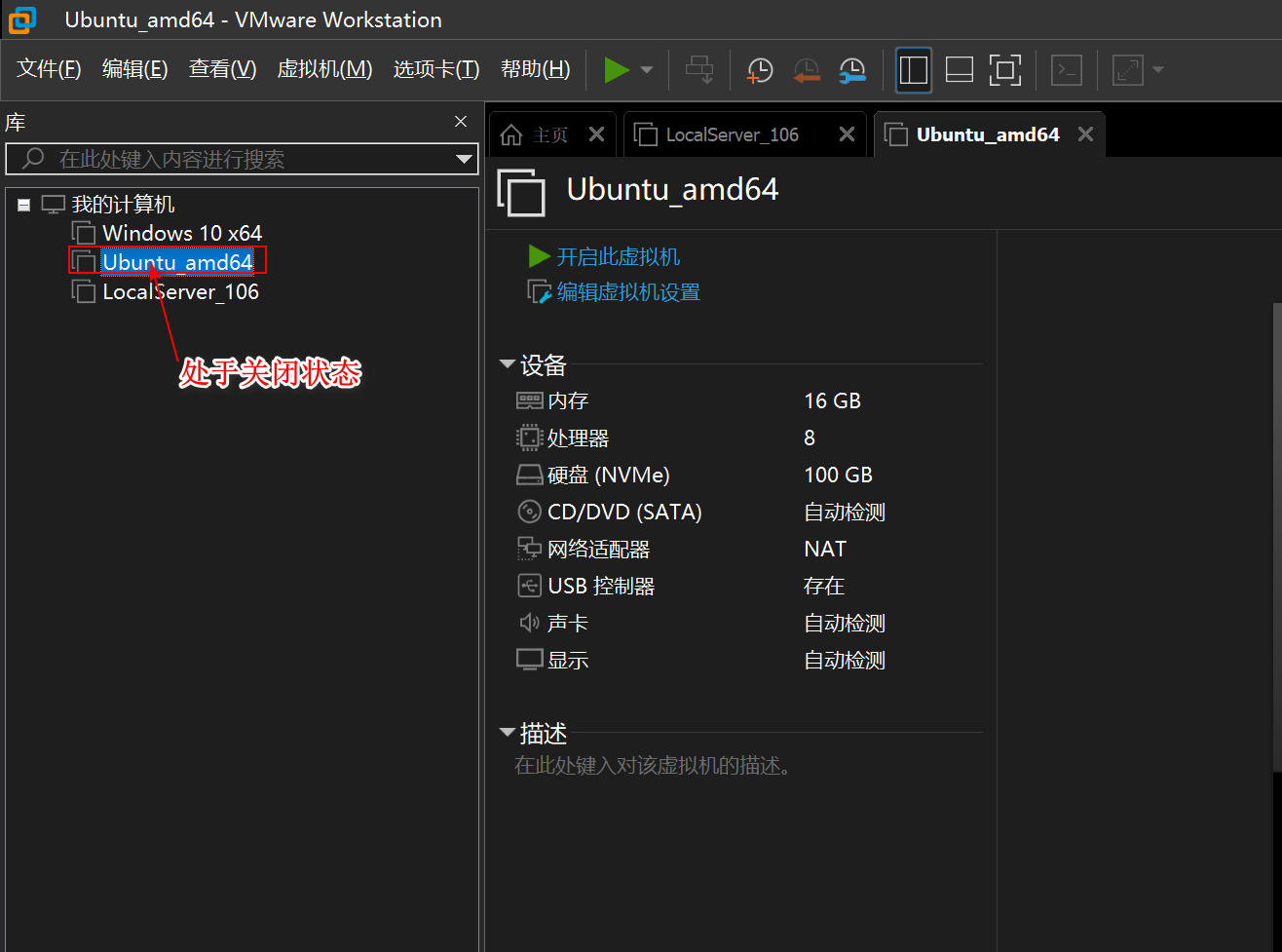The image size is (1282, 952).
Task: Open the 查看(V) menu
Action: pos(222,69)
